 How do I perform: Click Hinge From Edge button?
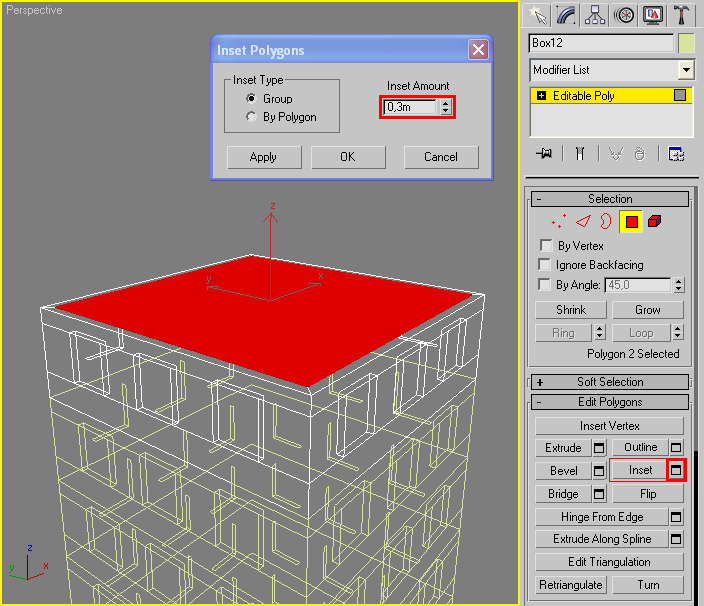point(602,517)
